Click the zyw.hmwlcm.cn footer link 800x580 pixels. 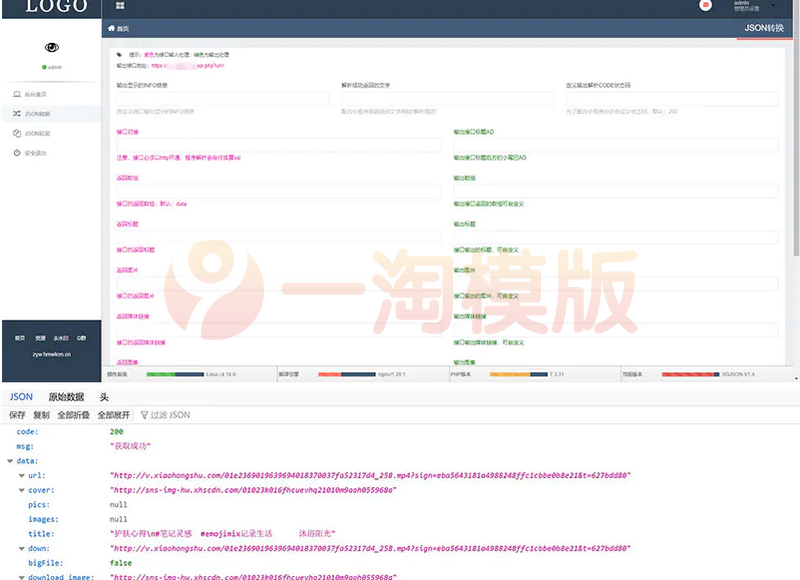pyautogui.click(x=52, y=354)
